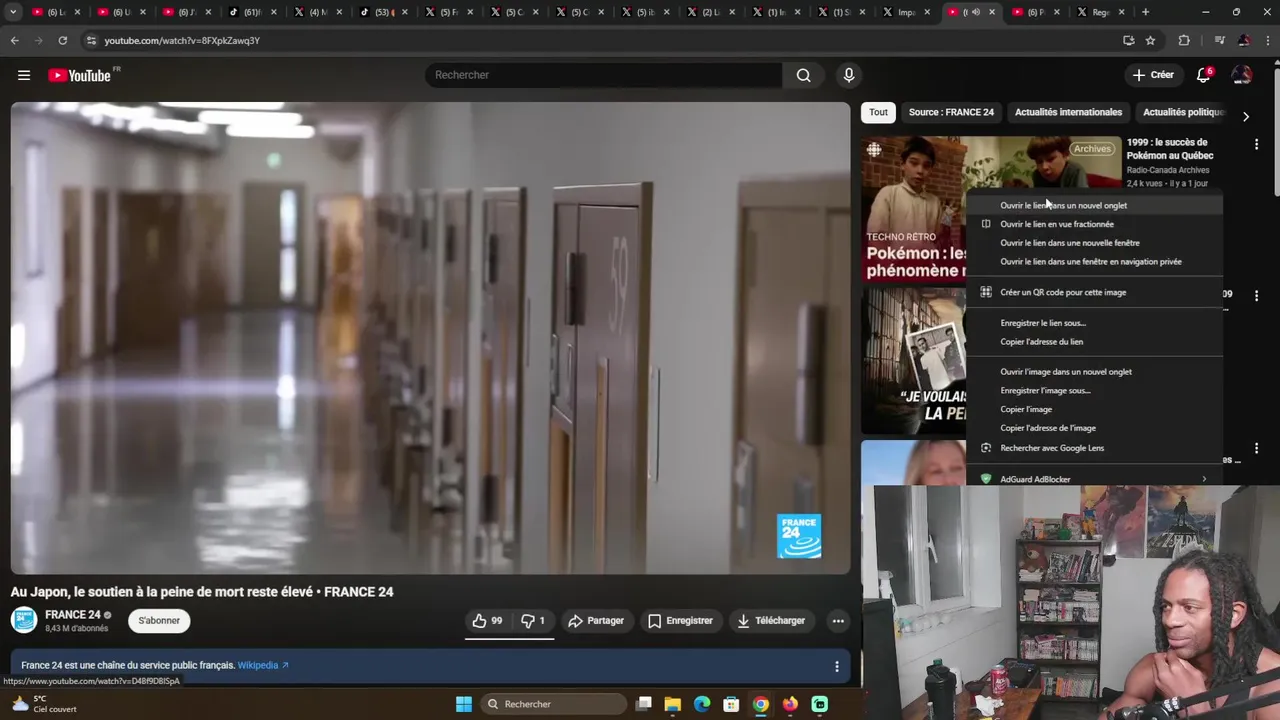Select Copier l'image
This screenshot has width=1280, height=720.
[x=1094, y=409]
